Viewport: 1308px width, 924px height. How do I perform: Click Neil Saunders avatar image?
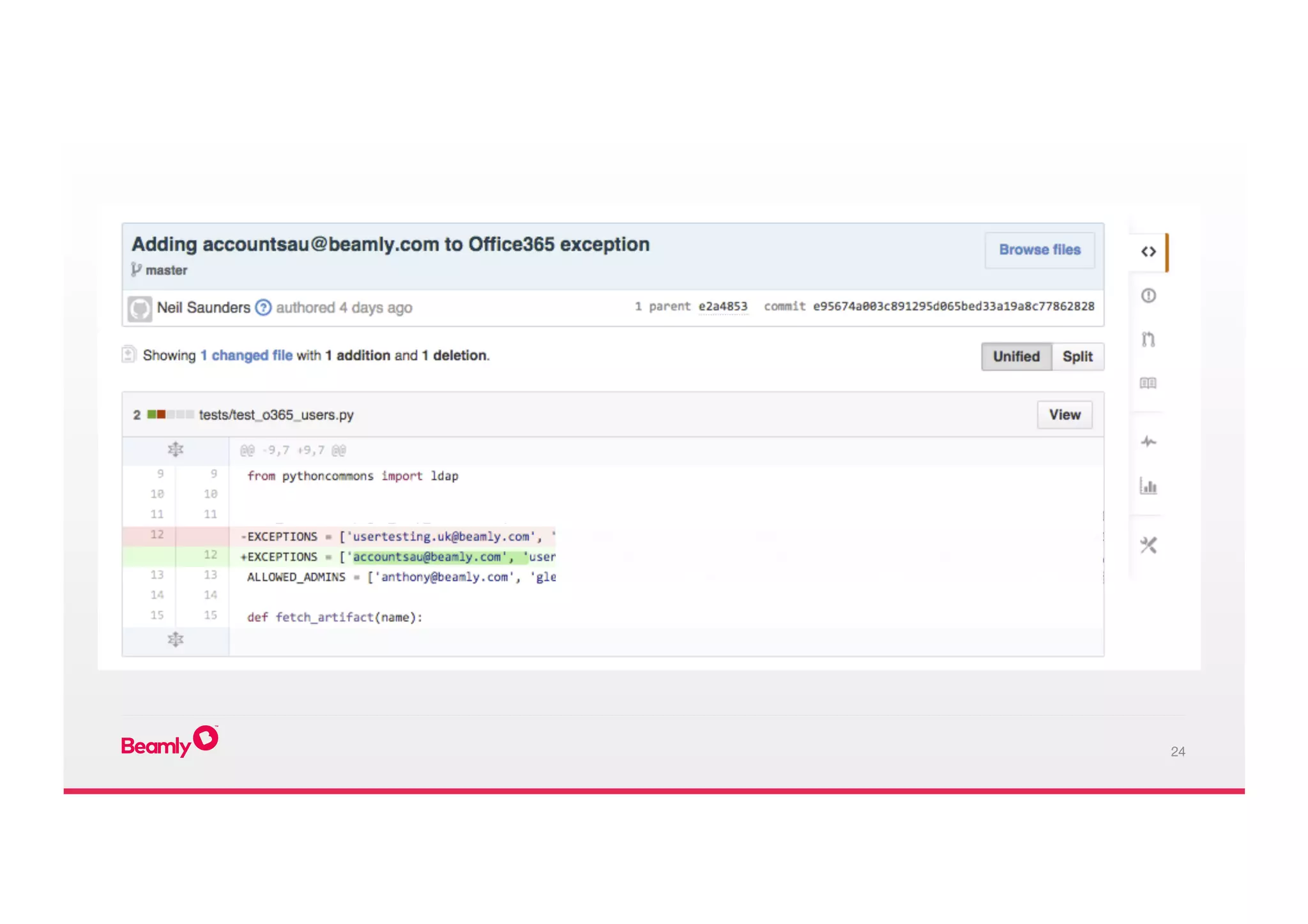(139, 308)
